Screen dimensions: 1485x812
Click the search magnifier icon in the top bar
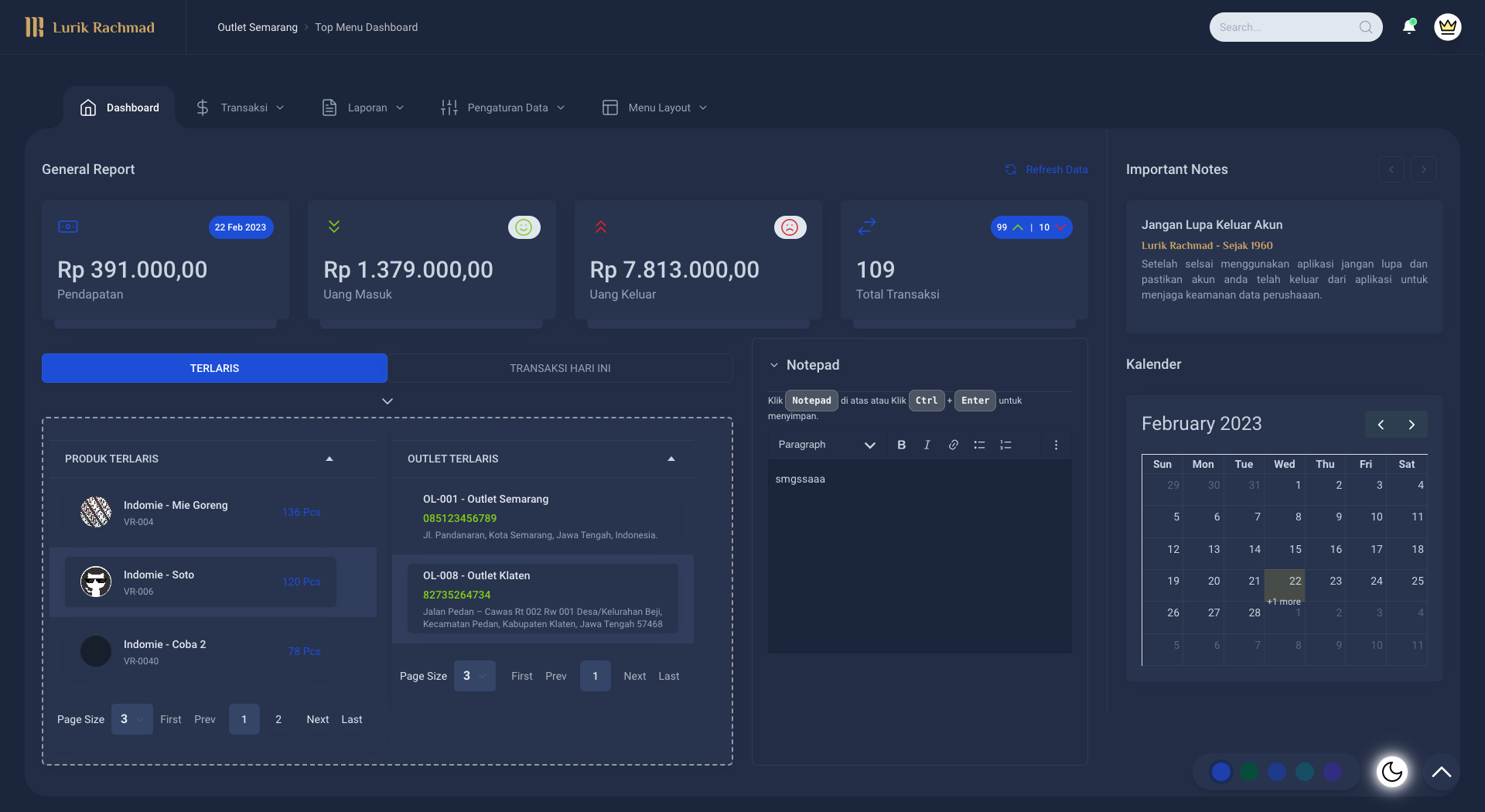click(1367, 26)
